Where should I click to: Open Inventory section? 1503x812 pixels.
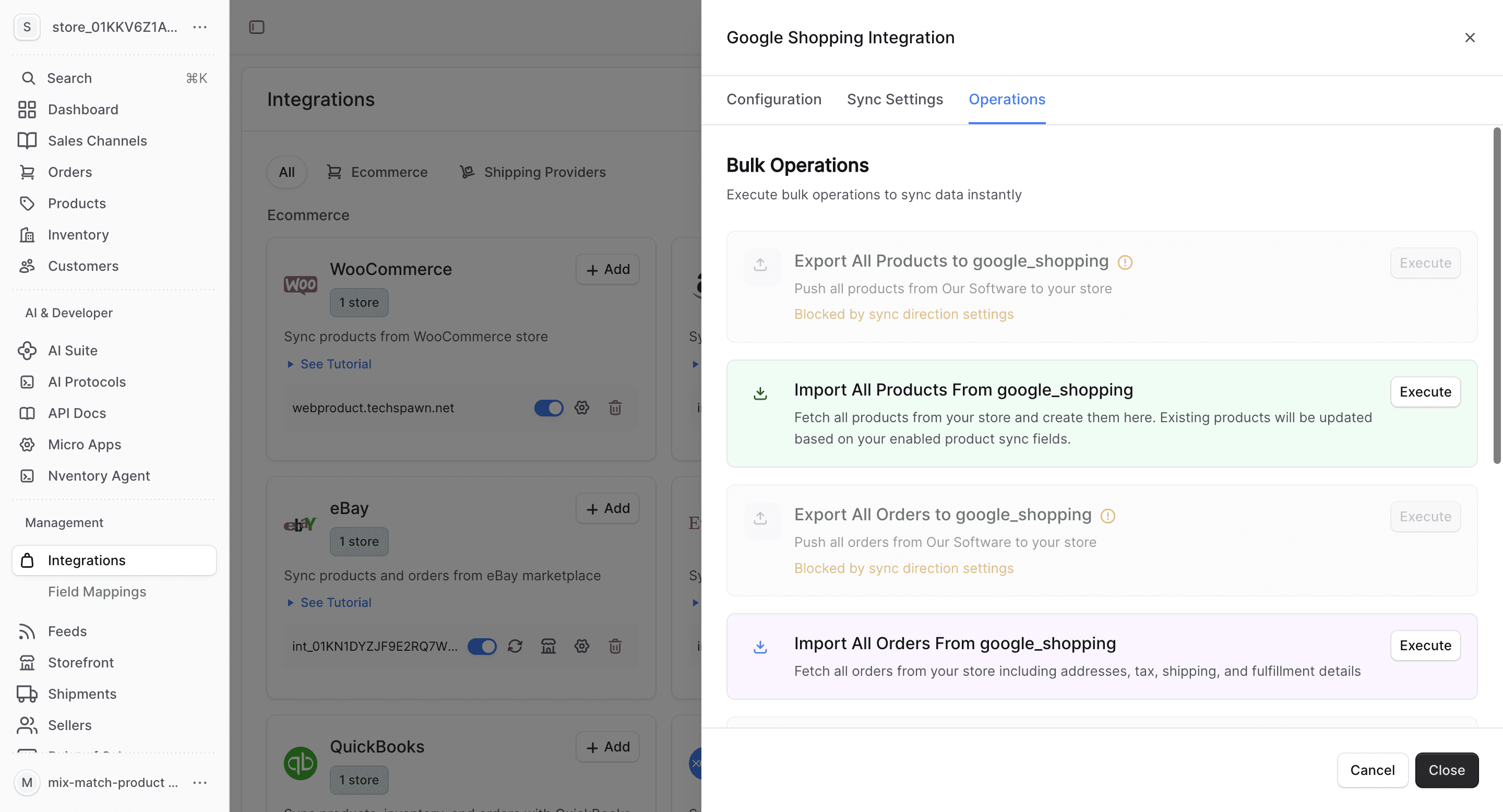(x=114, y=234)
